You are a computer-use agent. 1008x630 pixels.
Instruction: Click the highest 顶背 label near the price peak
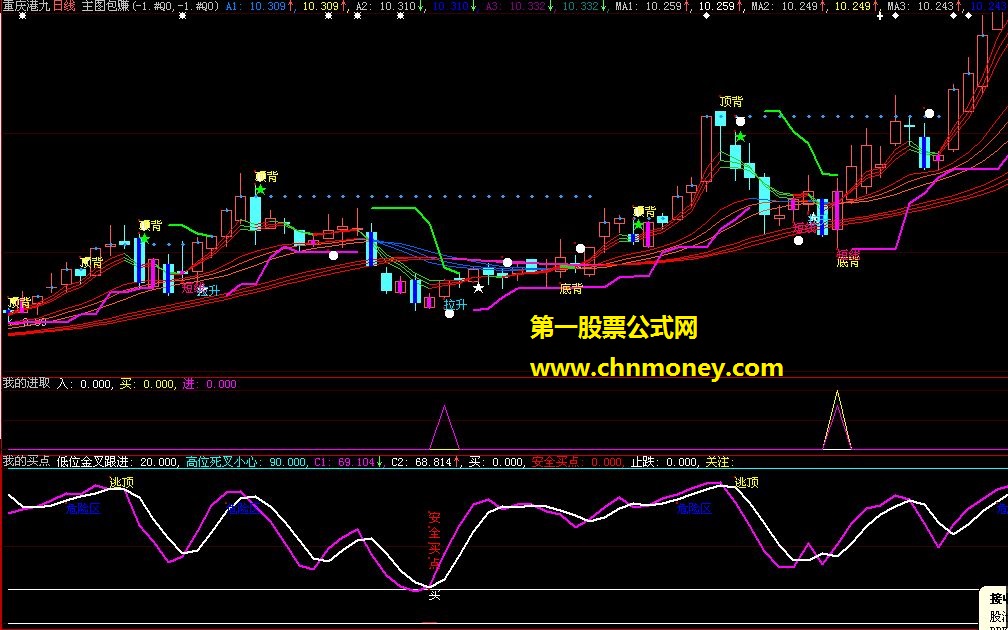click(x=731, y=102)
